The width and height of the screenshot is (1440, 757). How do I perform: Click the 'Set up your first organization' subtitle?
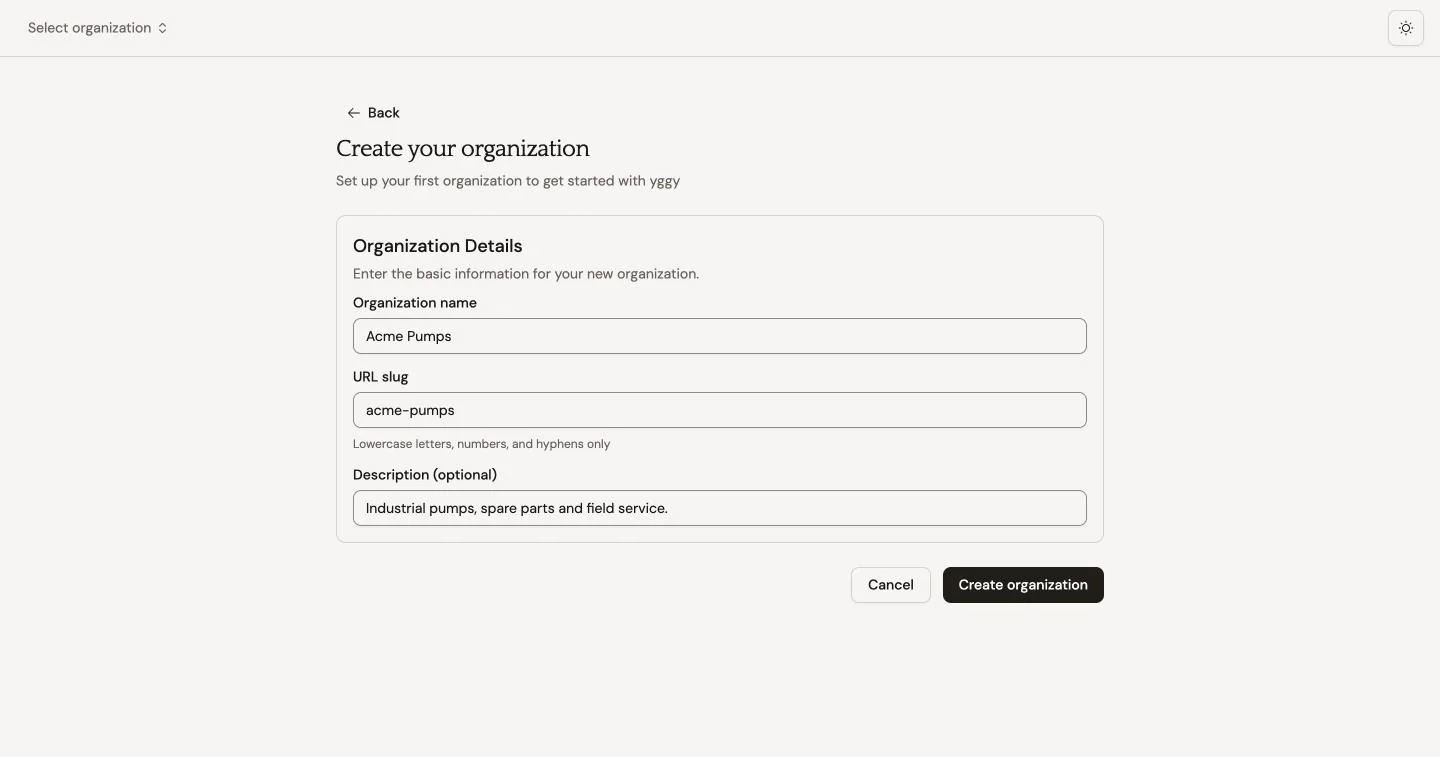(x=508, y=181)
